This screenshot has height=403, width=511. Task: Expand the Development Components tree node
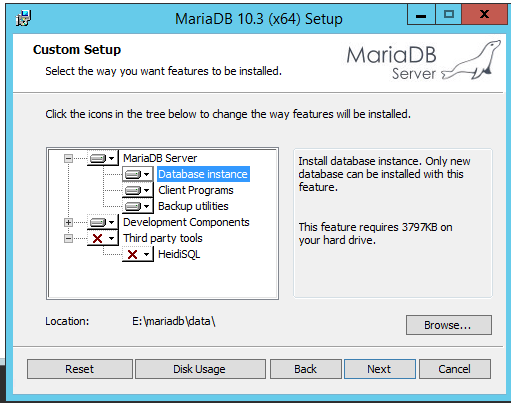(x=68, y=222)
